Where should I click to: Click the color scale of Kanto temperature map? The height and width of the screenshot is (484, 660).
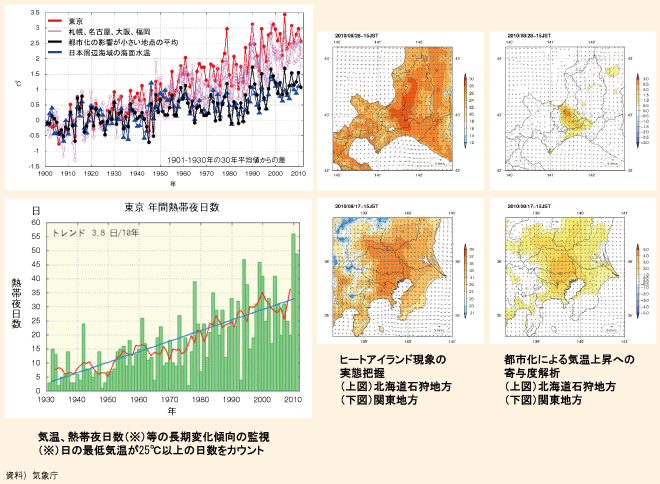coord(467,281)
